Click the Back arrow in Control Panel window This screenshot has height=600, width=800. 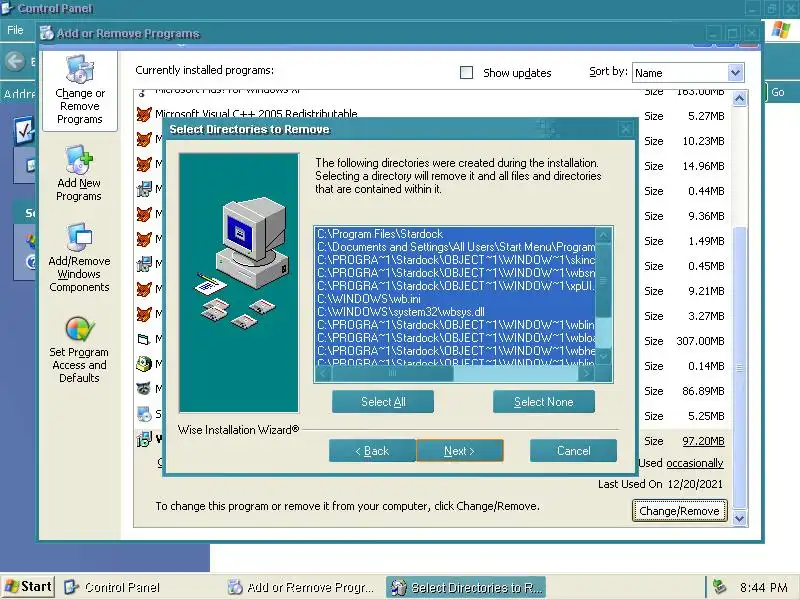15,62
